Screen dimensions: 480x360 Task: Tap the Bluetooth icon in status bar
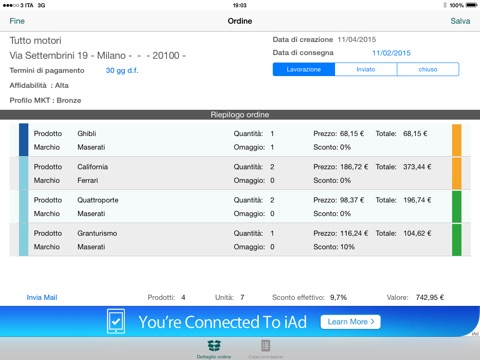coord(445,5)
